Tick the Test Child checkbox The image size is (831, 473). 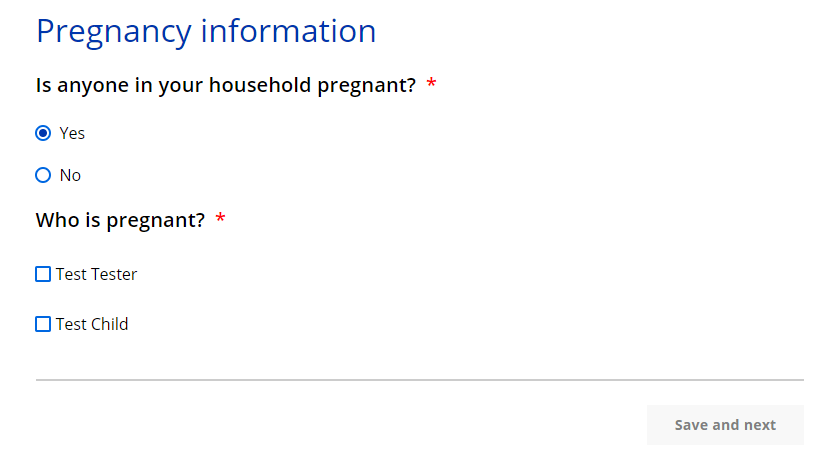(x=43, y=324)
